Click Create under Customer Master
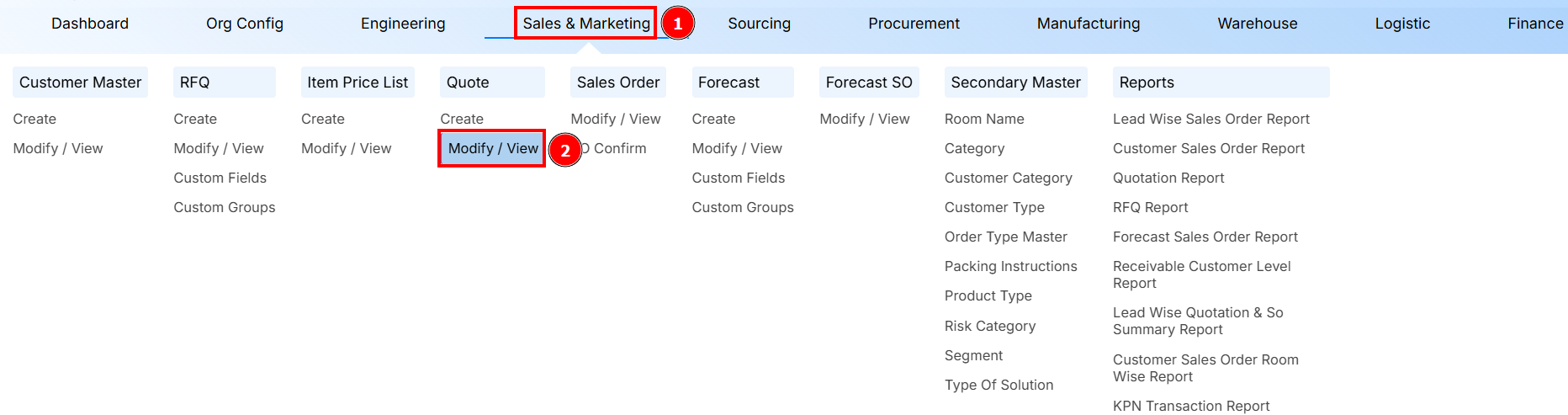The height and width of the screenshot is (415, 1568). pyautogui.click(x=34, y=120)
